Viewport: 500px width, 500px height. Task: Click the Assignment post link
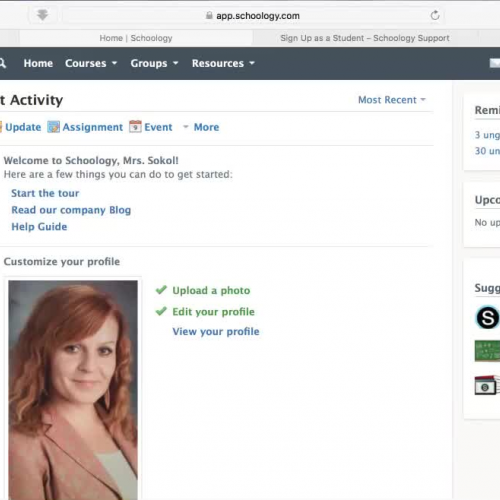93,127
